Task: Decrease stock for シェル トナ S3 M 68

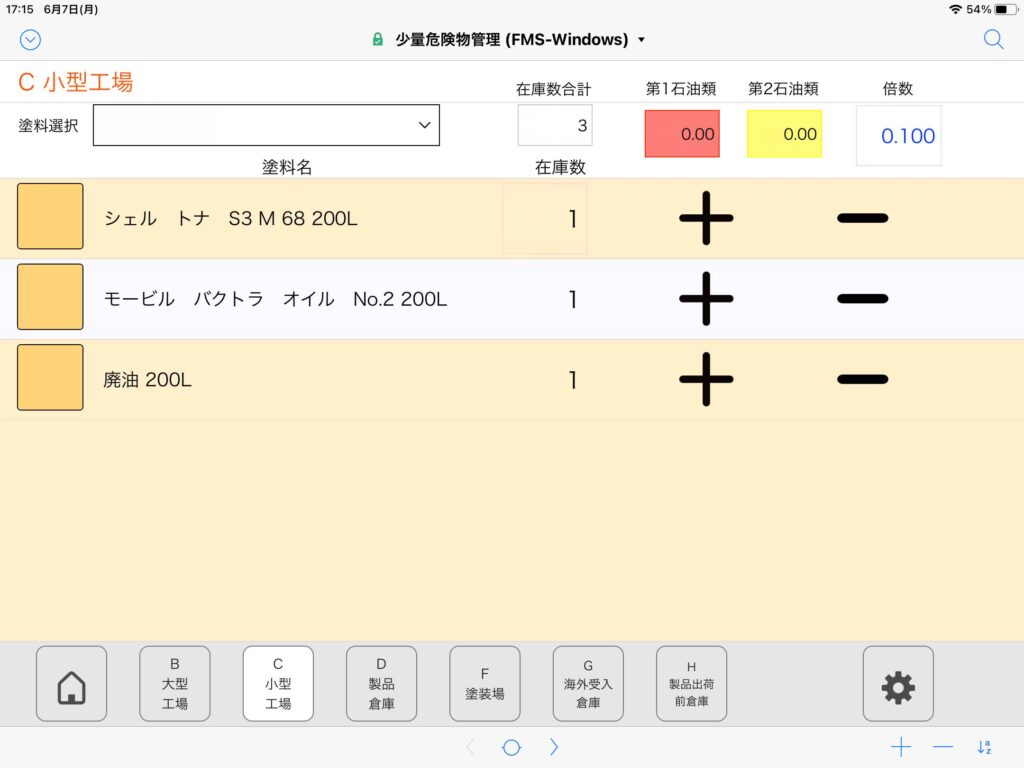Action: [x=862, y=217]
